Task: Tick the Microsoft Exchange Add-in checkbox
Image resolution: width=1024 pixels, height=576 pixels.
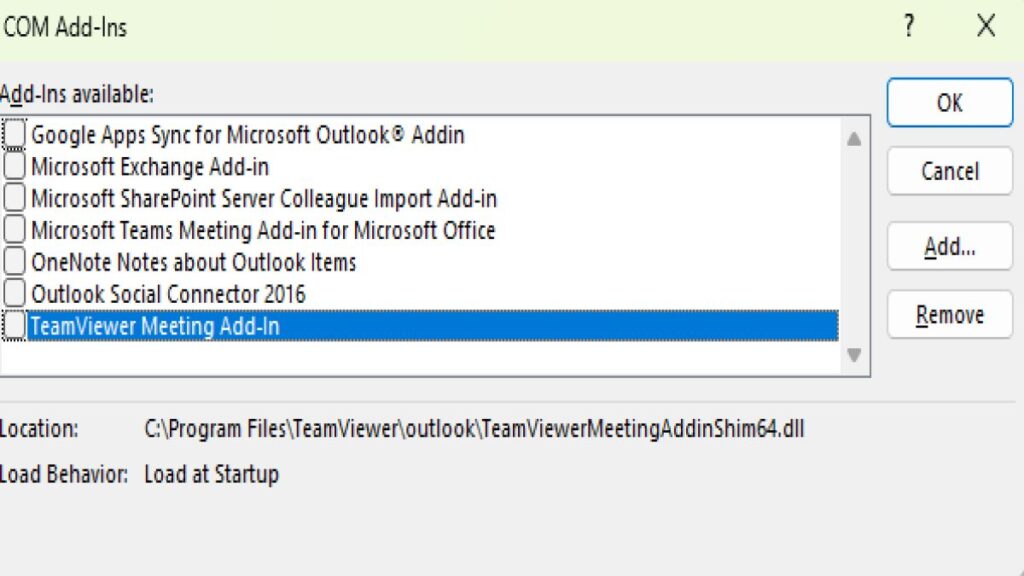Action: pos(15,166)
